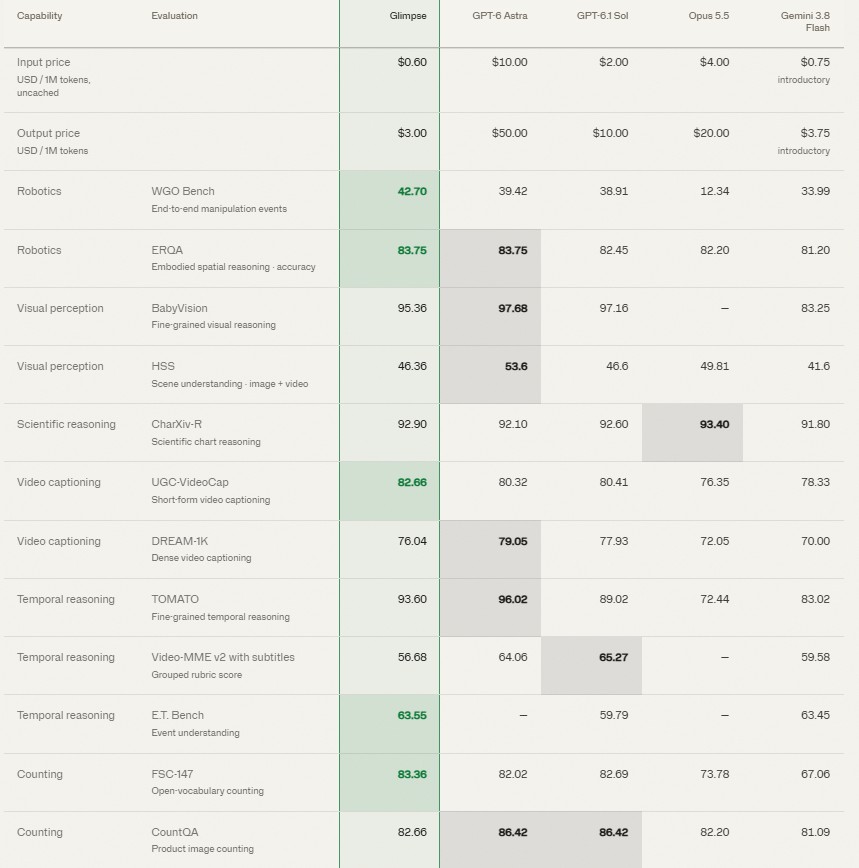
Task: Click the WGO Bench evaluation name
Action: [183, 192]
